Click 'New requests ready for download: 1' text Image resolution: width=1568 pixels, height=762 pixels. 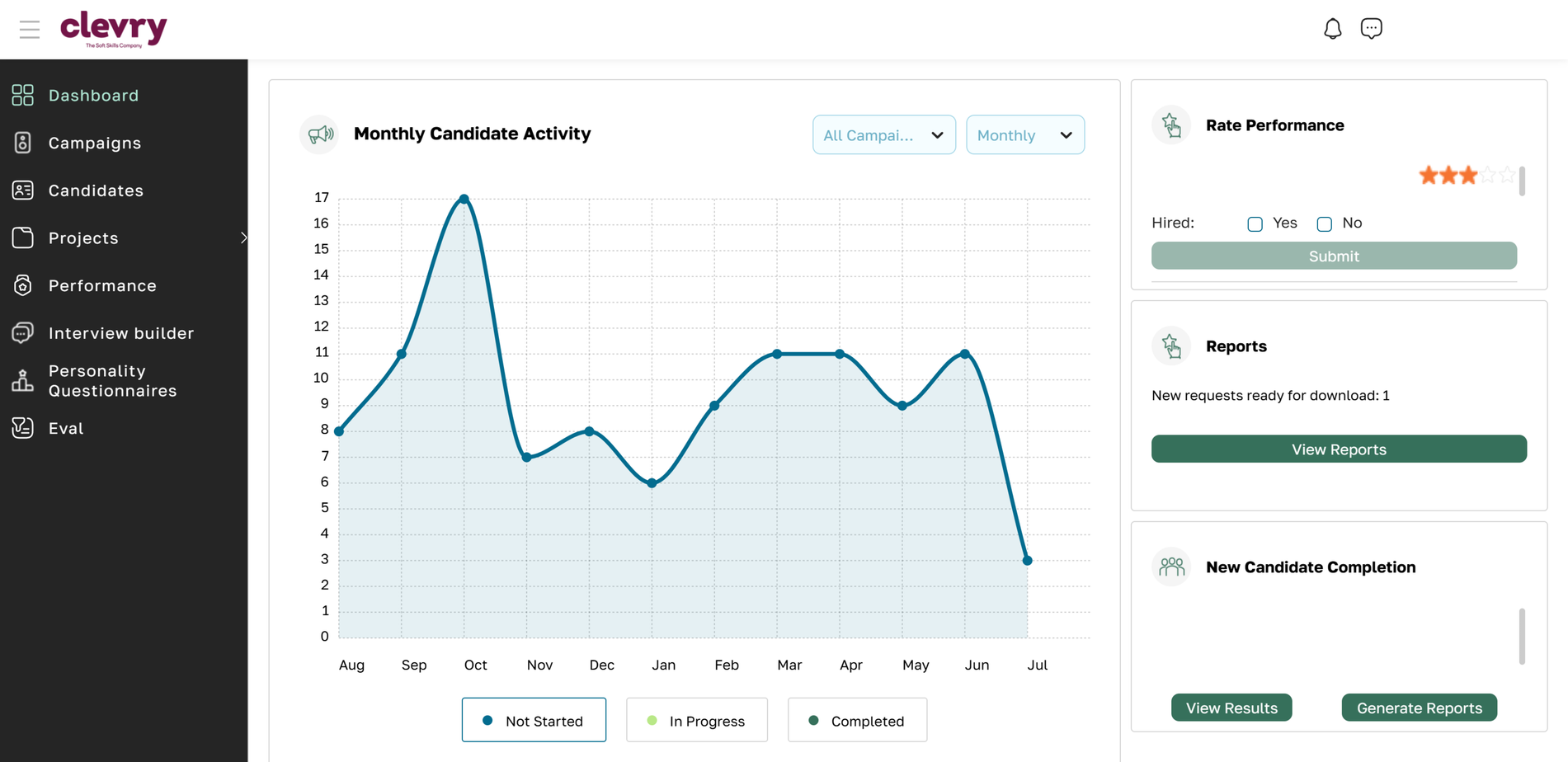coord(1270,396)
